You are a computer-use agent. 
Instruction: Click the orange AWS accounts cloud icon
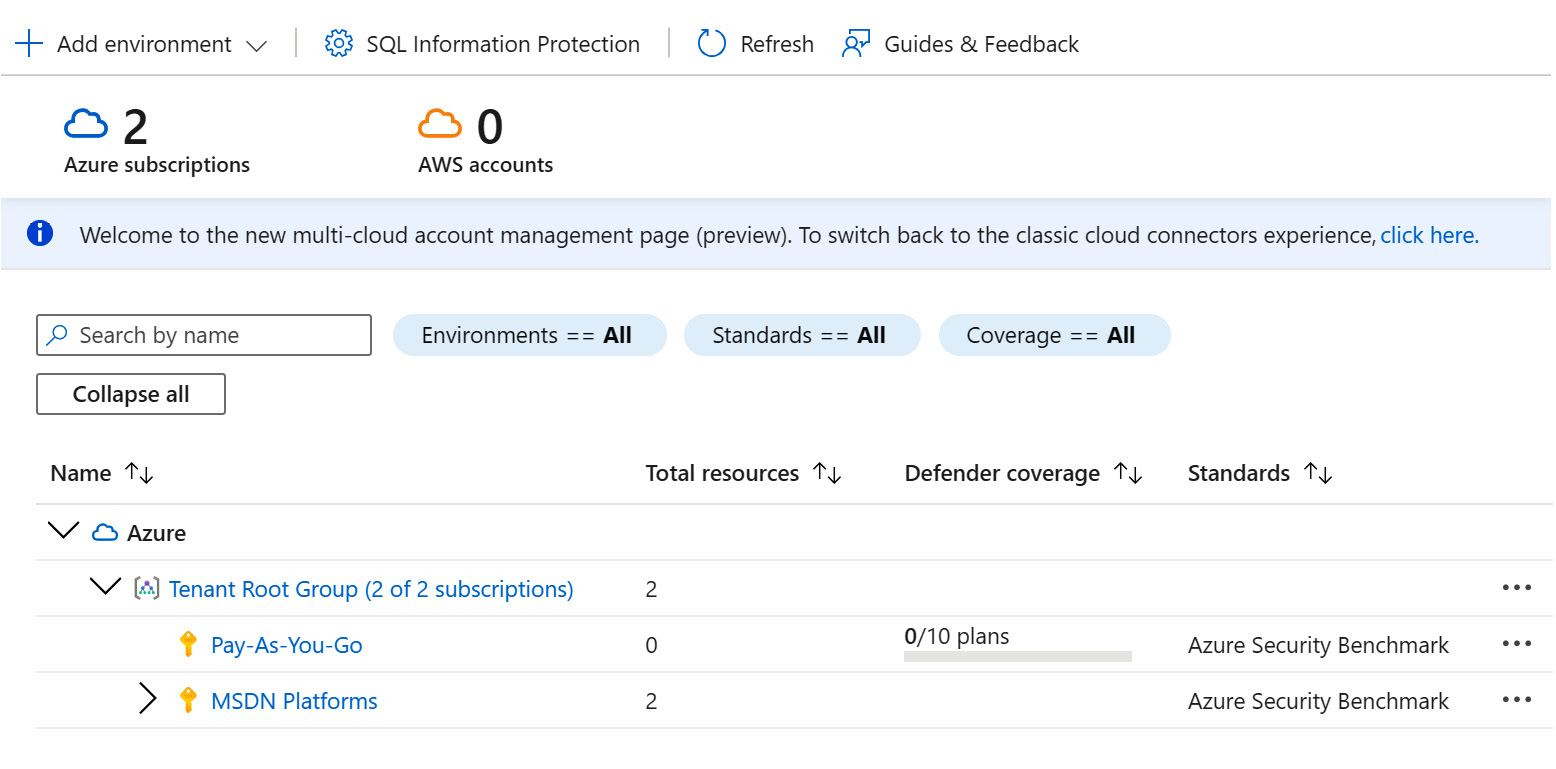pos(440,125)
